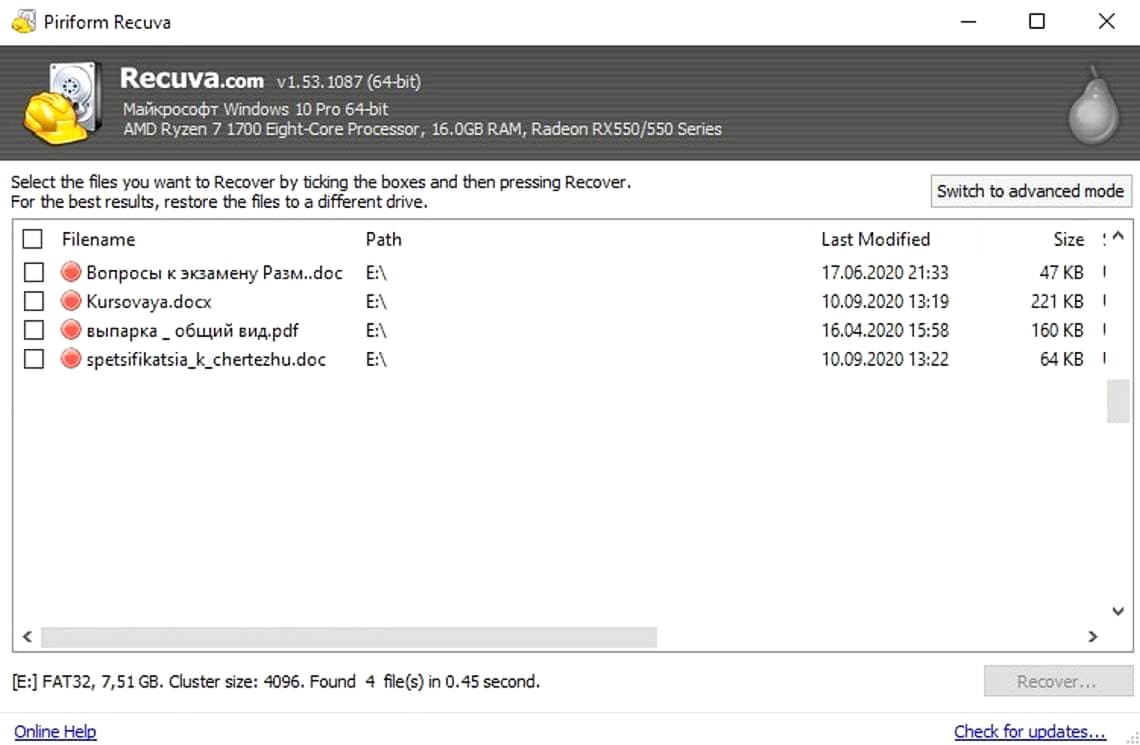The image size is (1140, 745).
Task: Maximize the Recuva window
Action: tap(1037, 21)
